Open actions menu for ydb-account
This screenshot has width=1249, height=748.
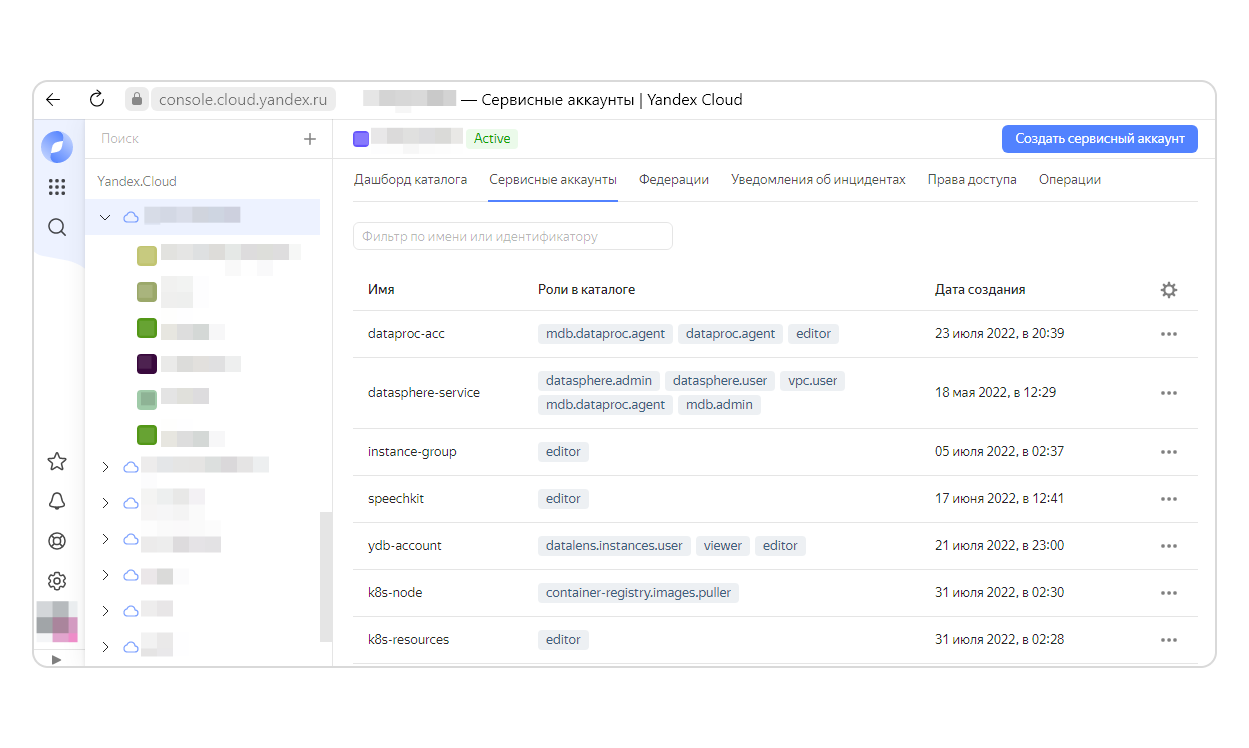(x=1168, y=546)
